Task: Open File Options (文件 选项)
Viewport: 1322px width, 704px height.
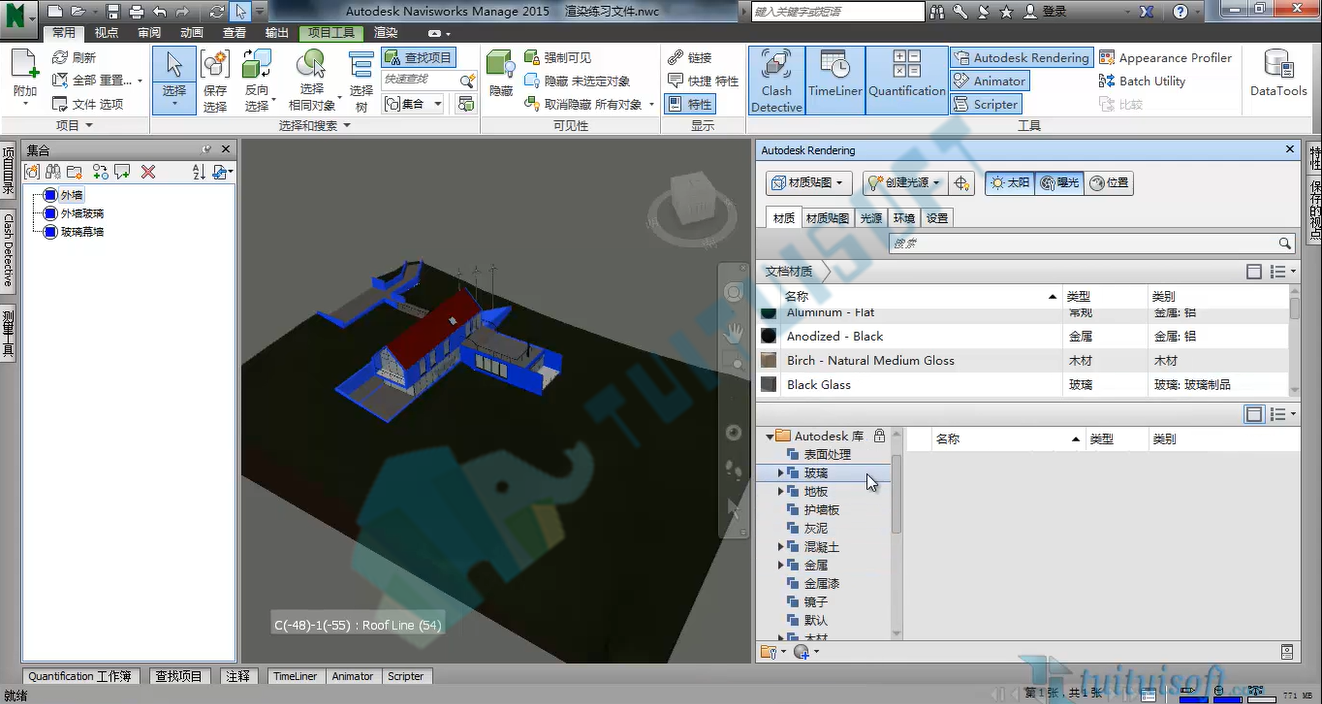Action: point(88,104)
